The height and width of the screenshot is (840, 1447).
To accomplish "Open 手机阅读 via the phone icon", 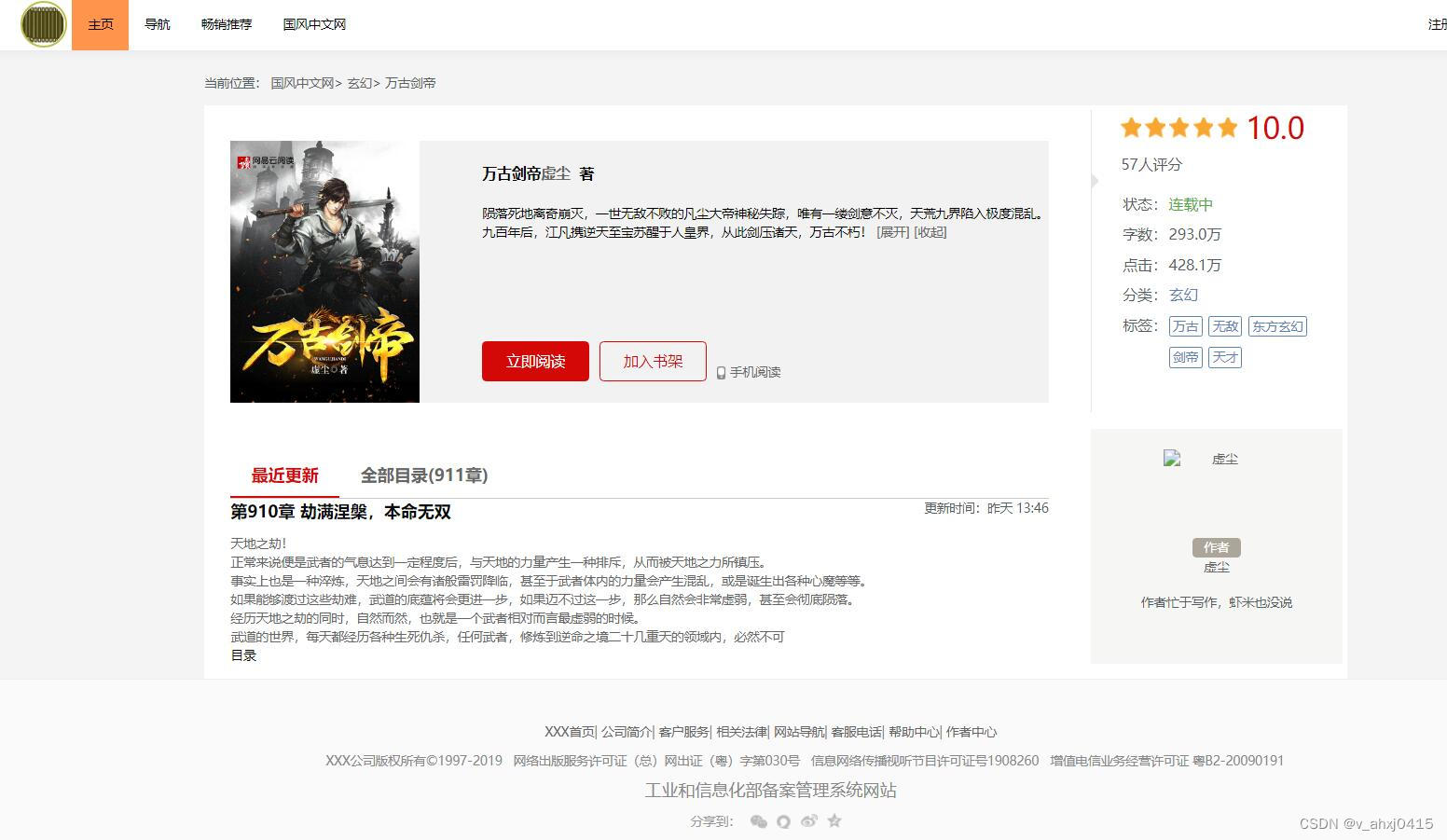I will (721, 371).
